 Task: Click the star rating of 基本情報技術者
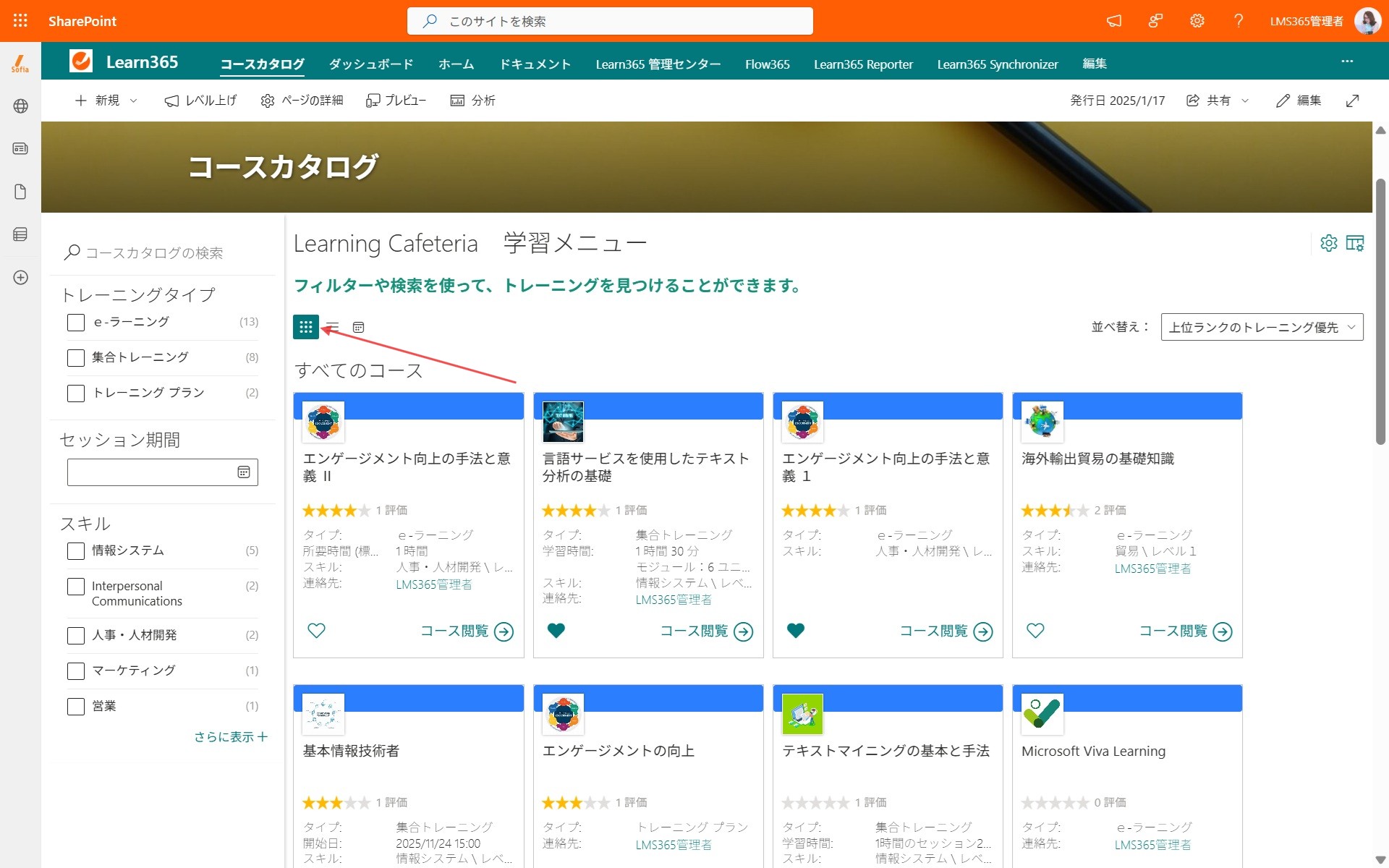(x=336, y=802)
